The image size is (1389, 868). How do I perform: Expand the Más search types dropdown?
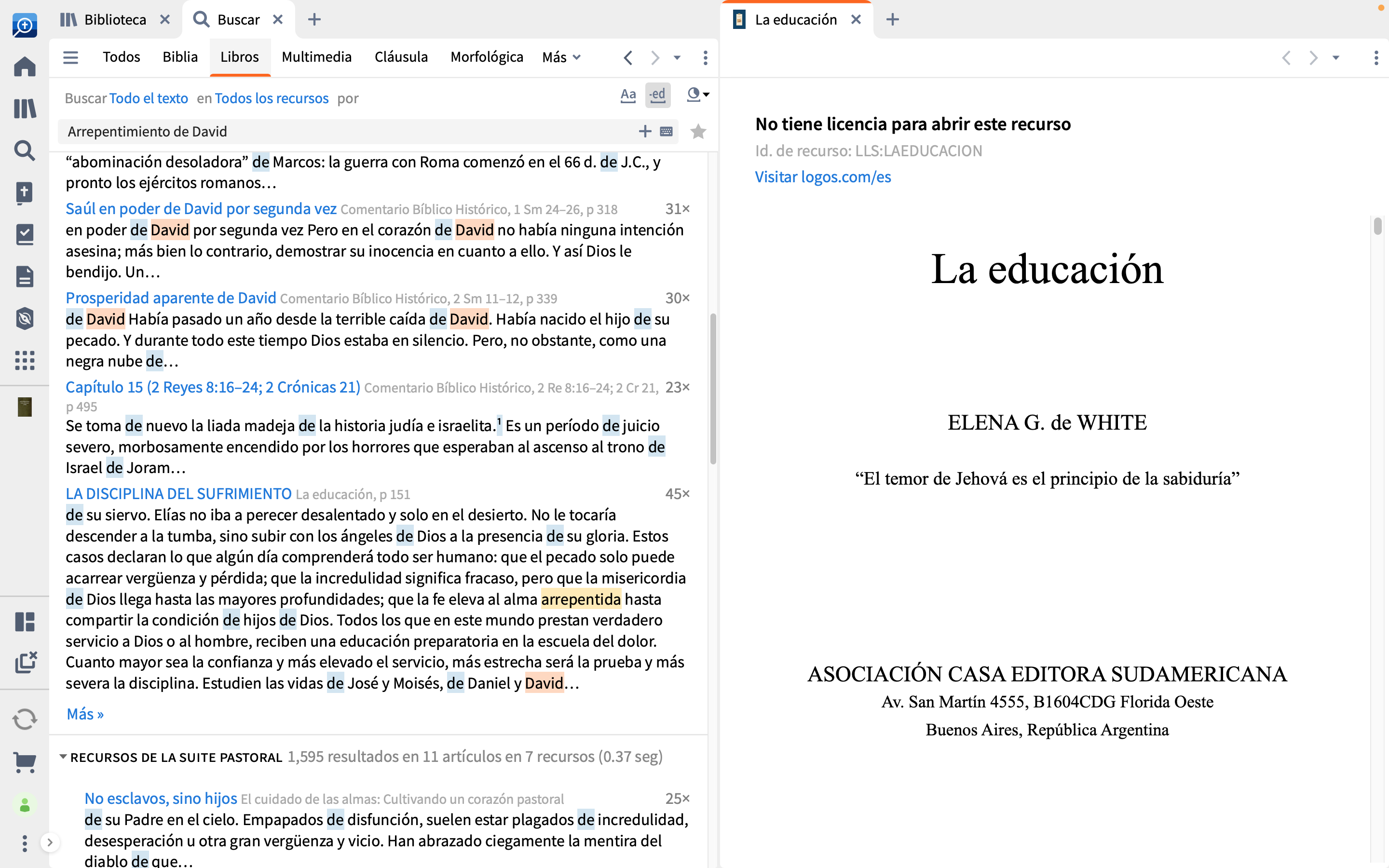561,57
